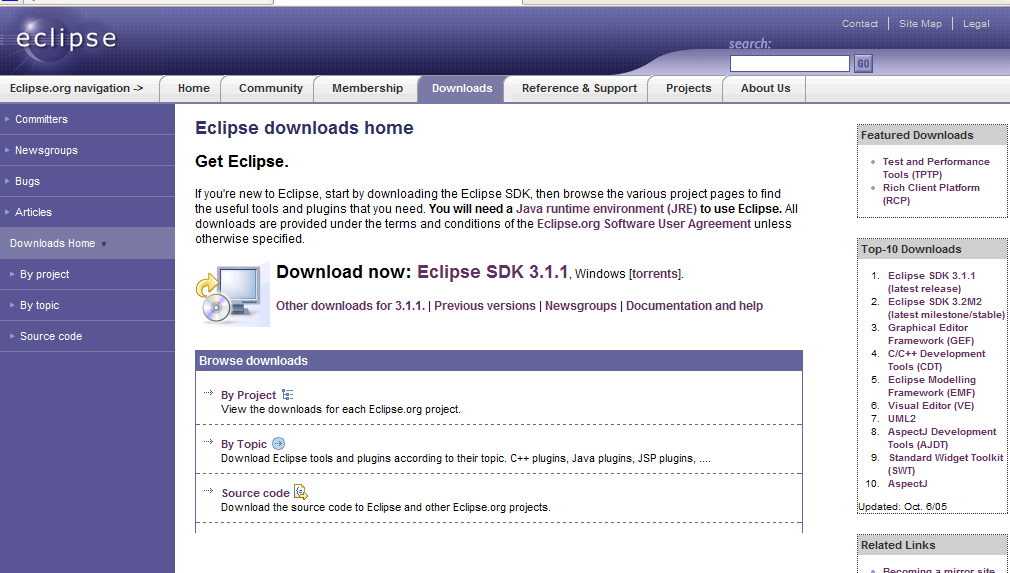The image size is (1010, 573).
Task: Click the GO search button
Action: tap(863, 64)
